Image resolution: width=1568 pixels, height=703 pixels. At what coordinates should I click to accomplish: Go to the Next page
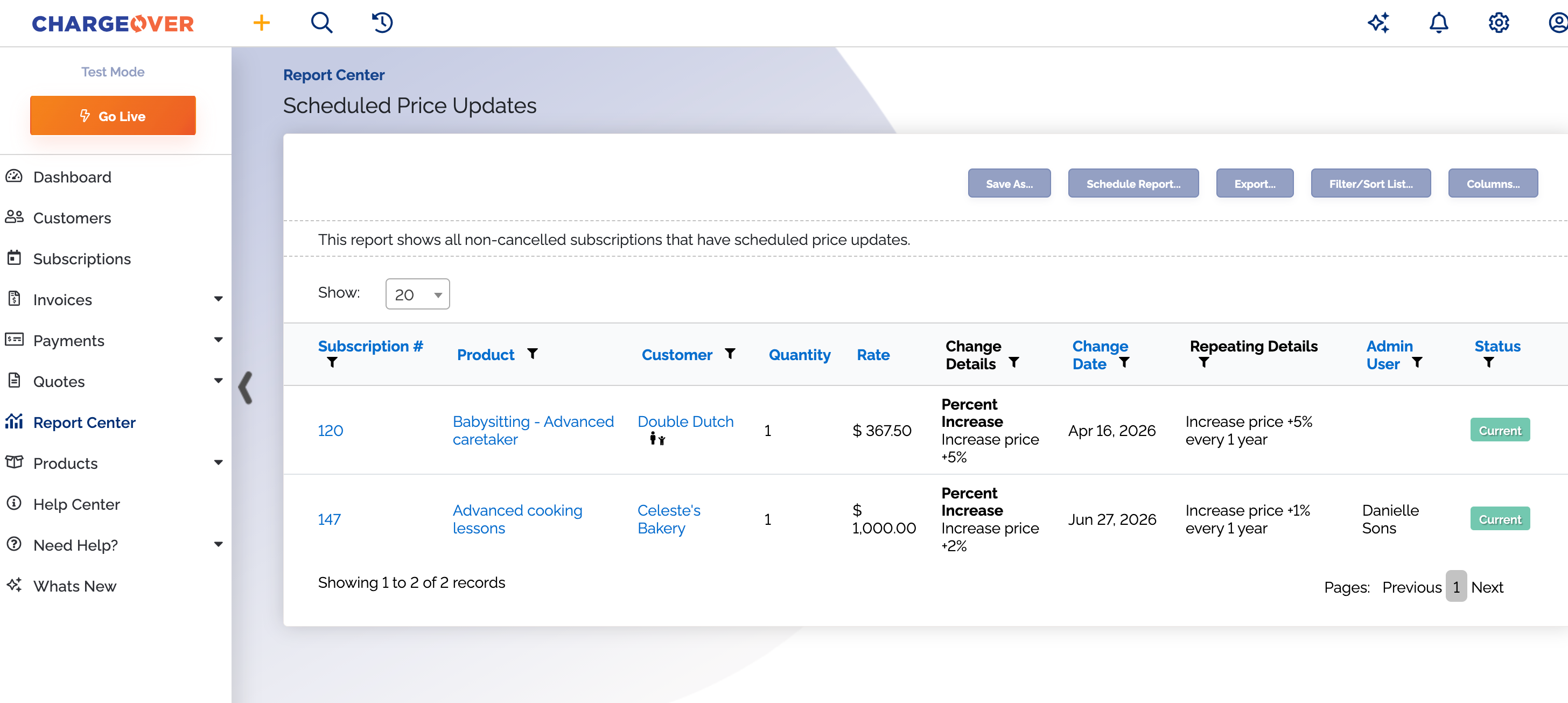(1487, 587)
